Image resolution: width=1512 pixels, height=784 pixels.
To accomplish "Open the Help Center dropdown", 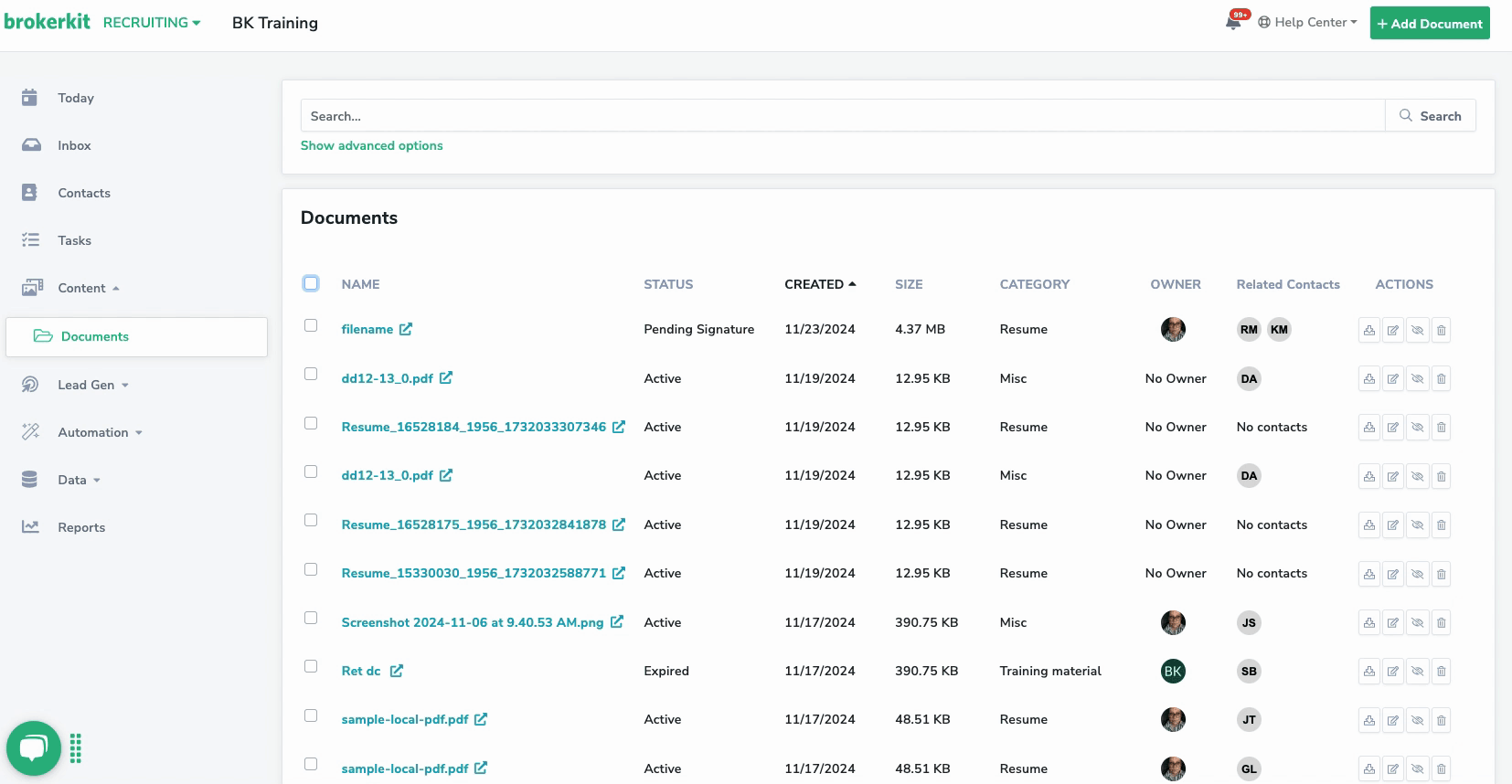I will tap(1307, 23).
